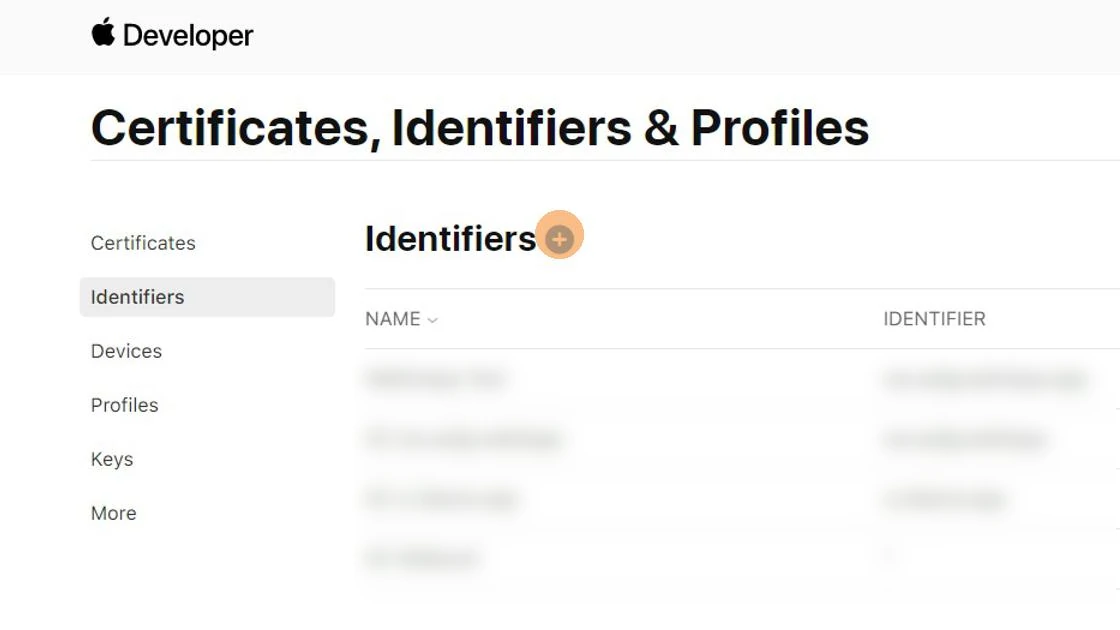Open the Developer home link

tap(172, 35)
